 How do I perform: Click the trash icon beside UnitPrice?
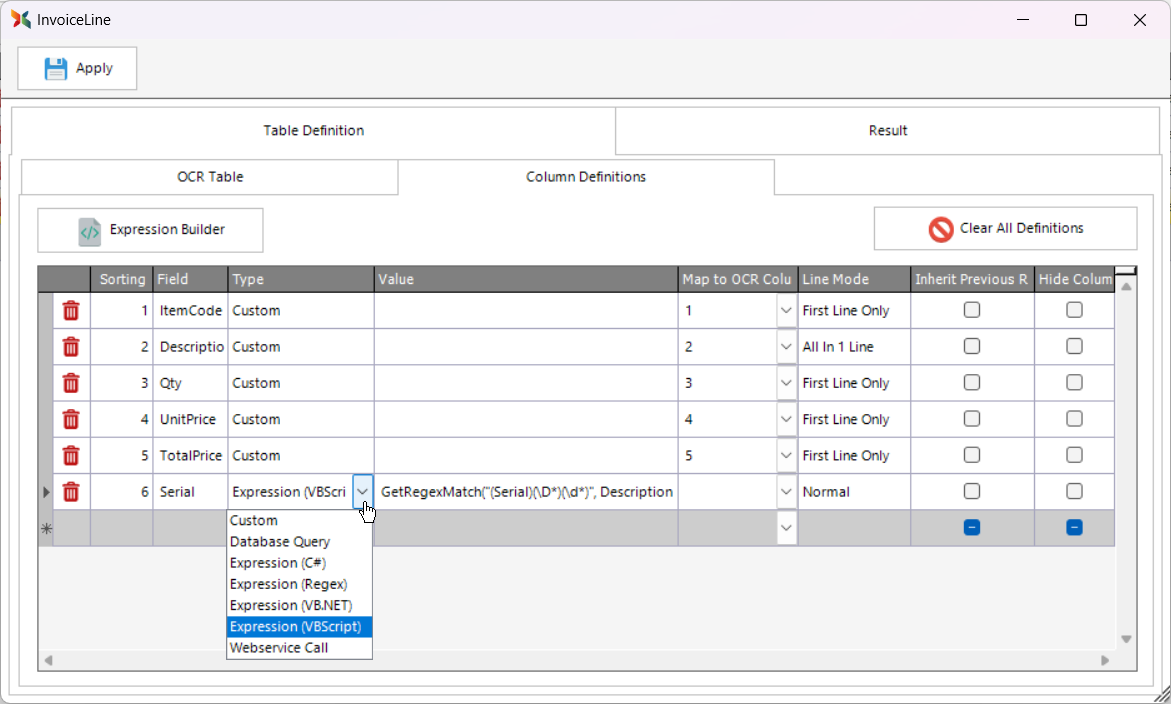pyautogui.click(x=71, y=419)
